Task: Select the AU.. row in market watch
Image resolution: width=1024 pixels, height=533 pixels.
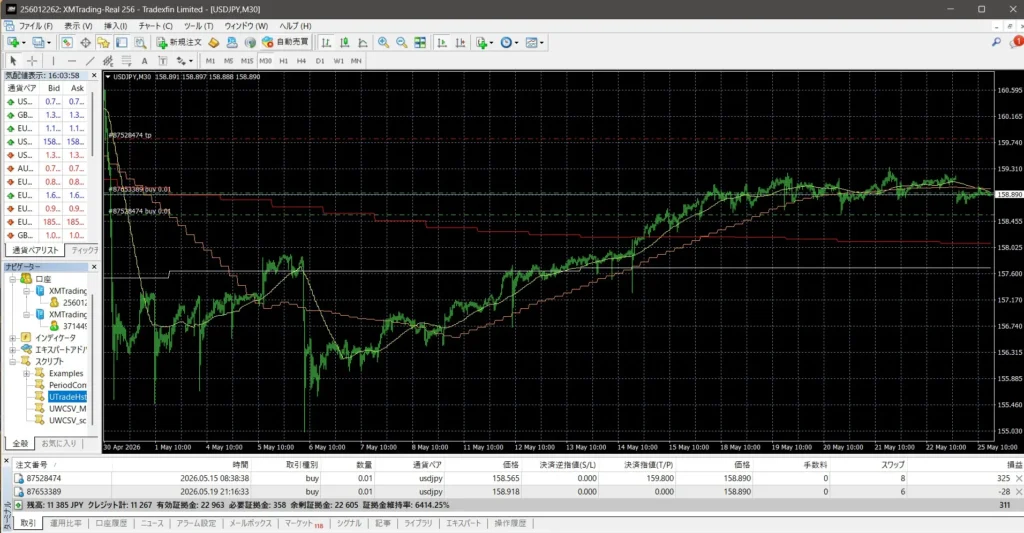Action: click(x=46, y=169)
